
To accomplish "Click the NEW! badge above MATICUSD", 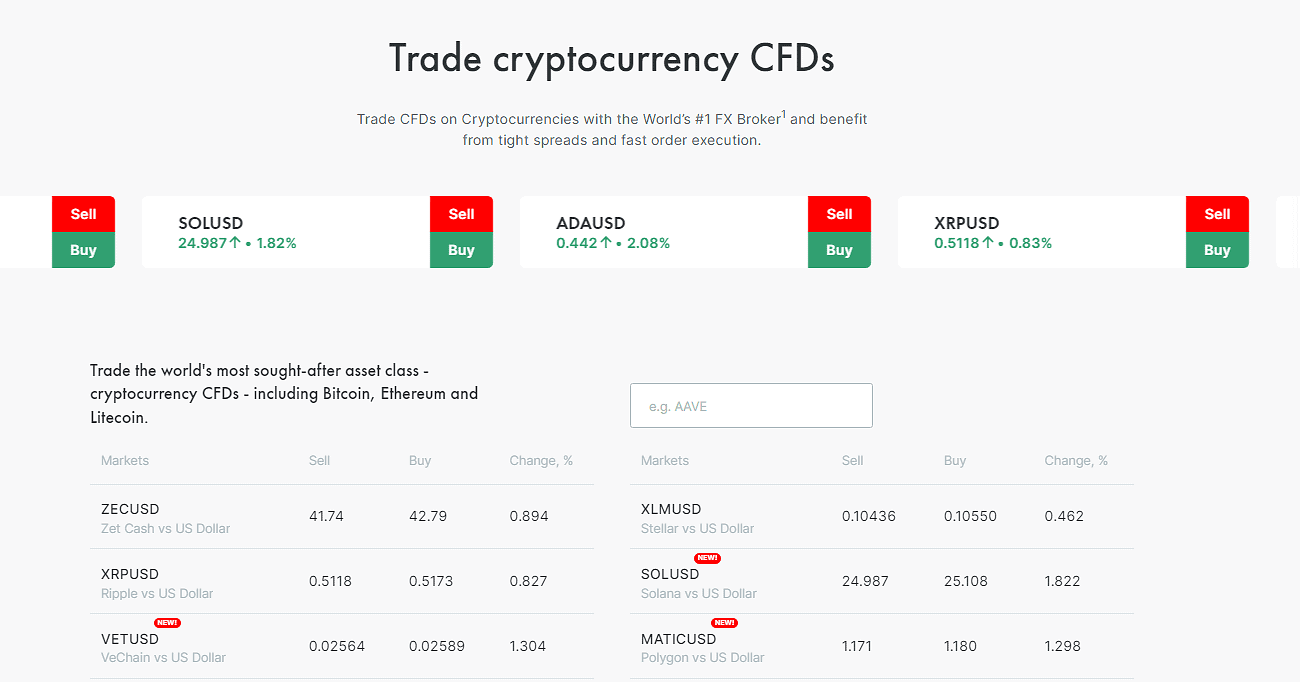I will click(x=724, y=623).
